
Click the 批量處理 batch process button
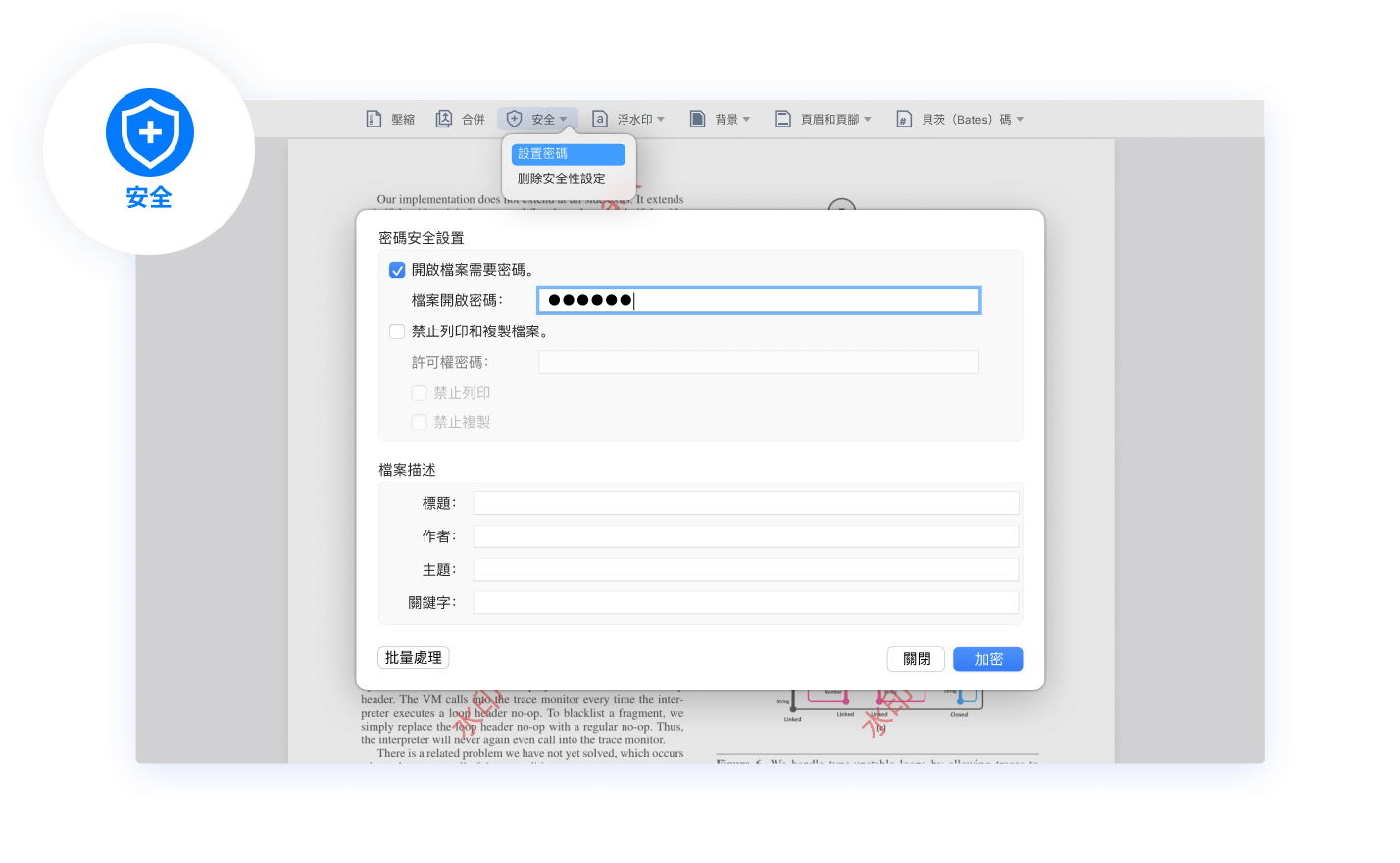[x=413, y=658]
